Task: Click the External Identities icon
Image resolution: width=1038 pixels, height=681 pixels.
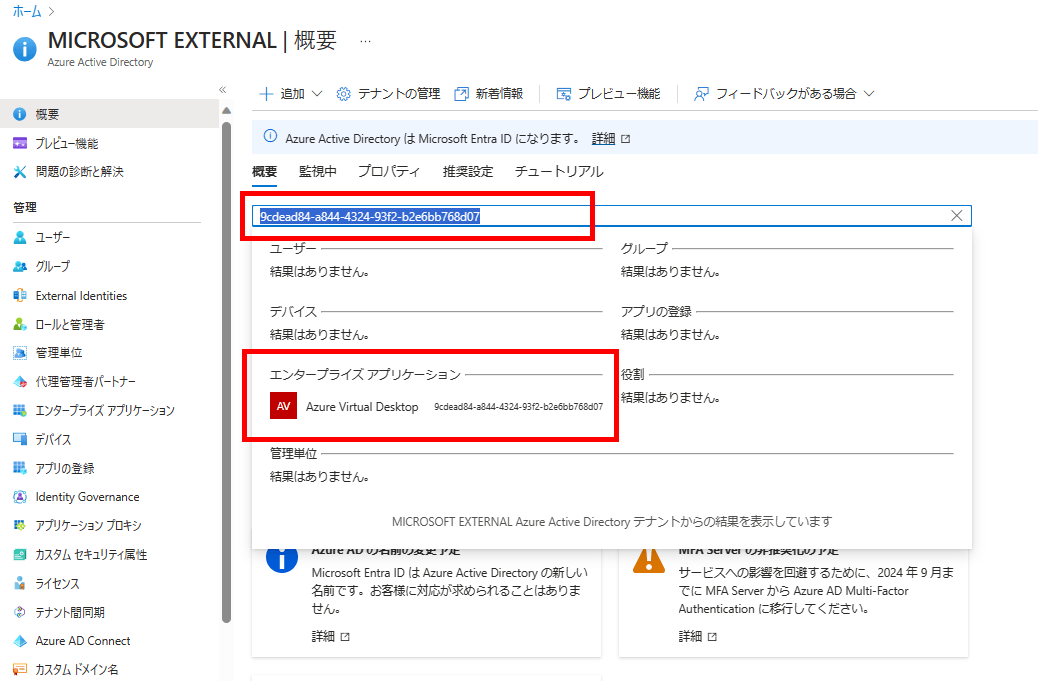Action: [x=20, y=296]
